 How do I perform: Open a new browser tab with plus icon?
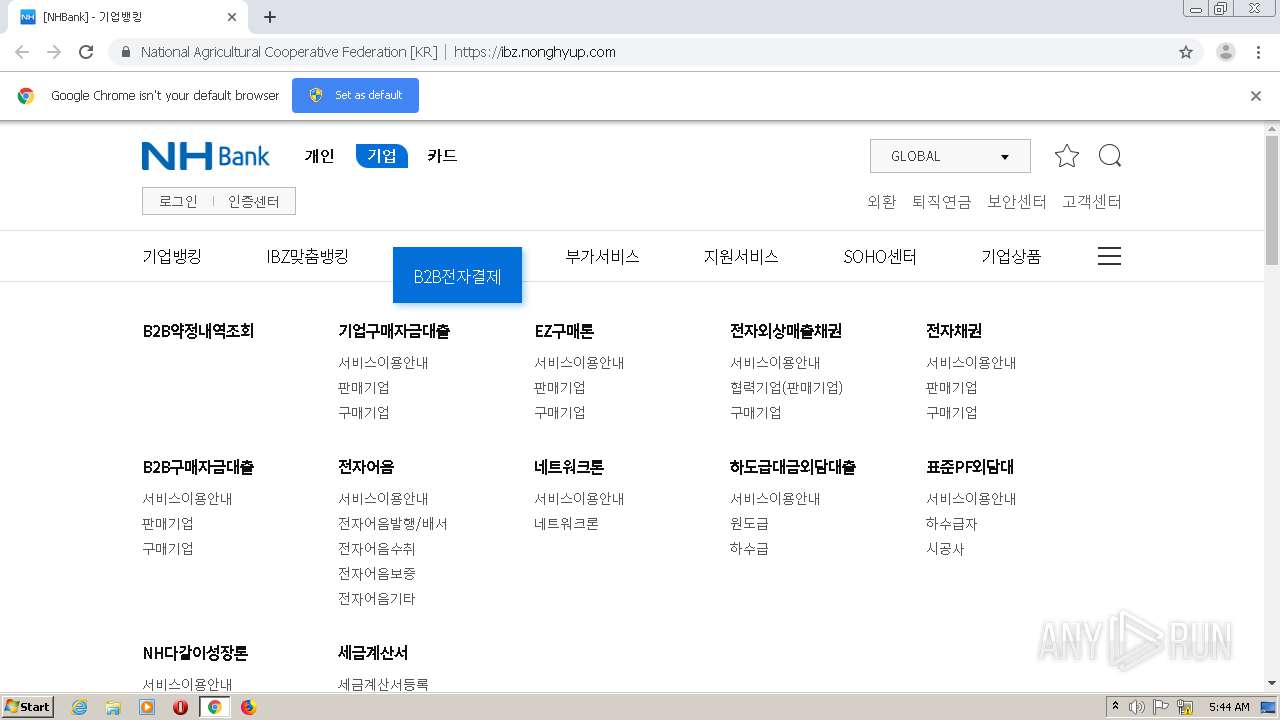coord(270,17)
